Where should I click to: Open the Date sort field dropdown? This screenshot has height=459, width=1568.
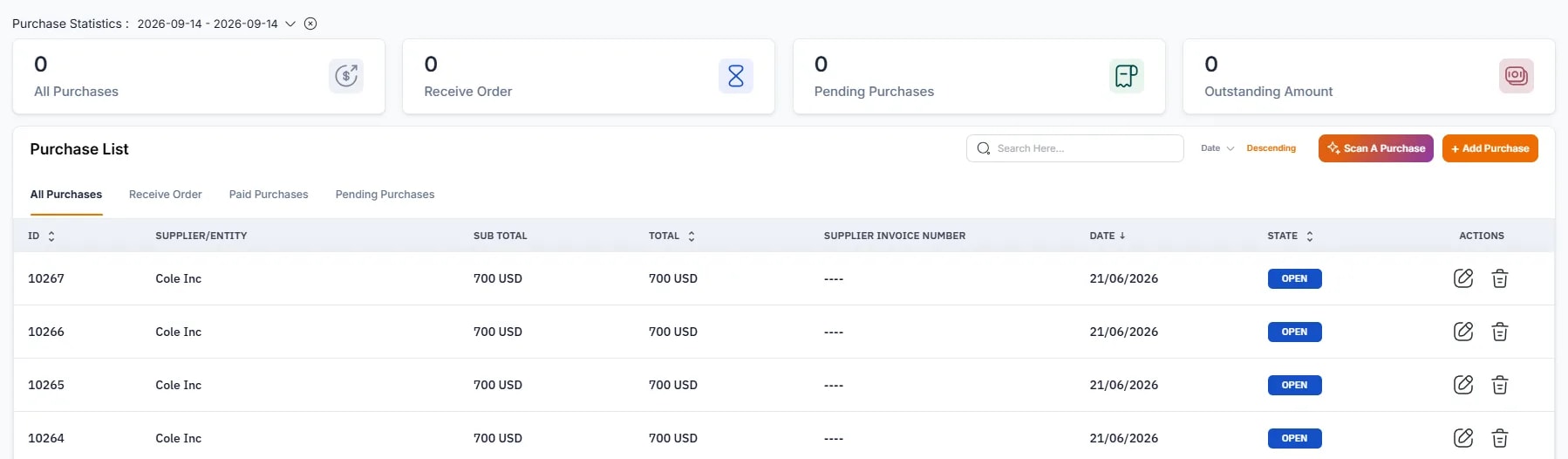click(1217, 148)
